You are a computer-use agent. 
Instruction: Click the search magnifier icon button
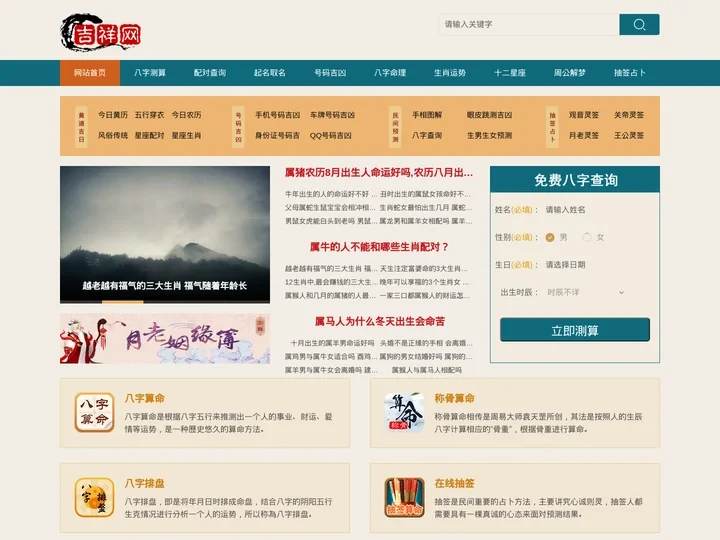[639, 24]
